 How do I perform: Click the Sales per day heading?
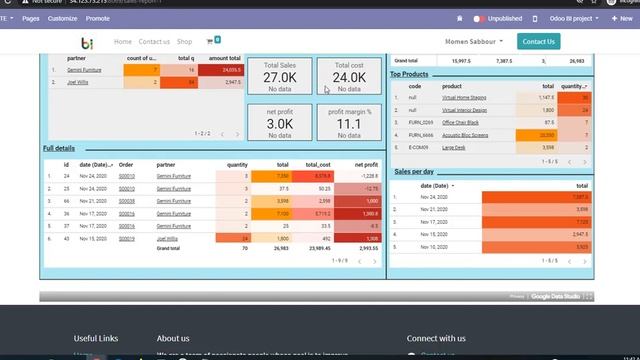(414, 172)
